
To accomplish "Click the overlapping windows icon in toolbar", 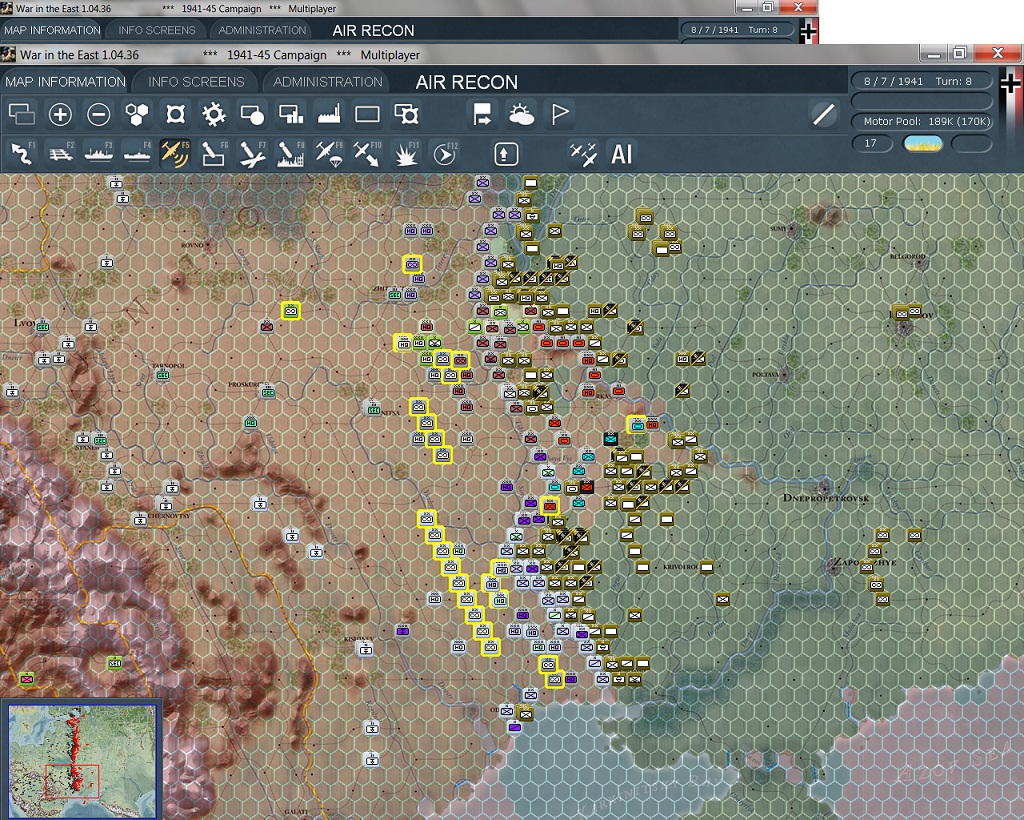I will pos(22,114).
